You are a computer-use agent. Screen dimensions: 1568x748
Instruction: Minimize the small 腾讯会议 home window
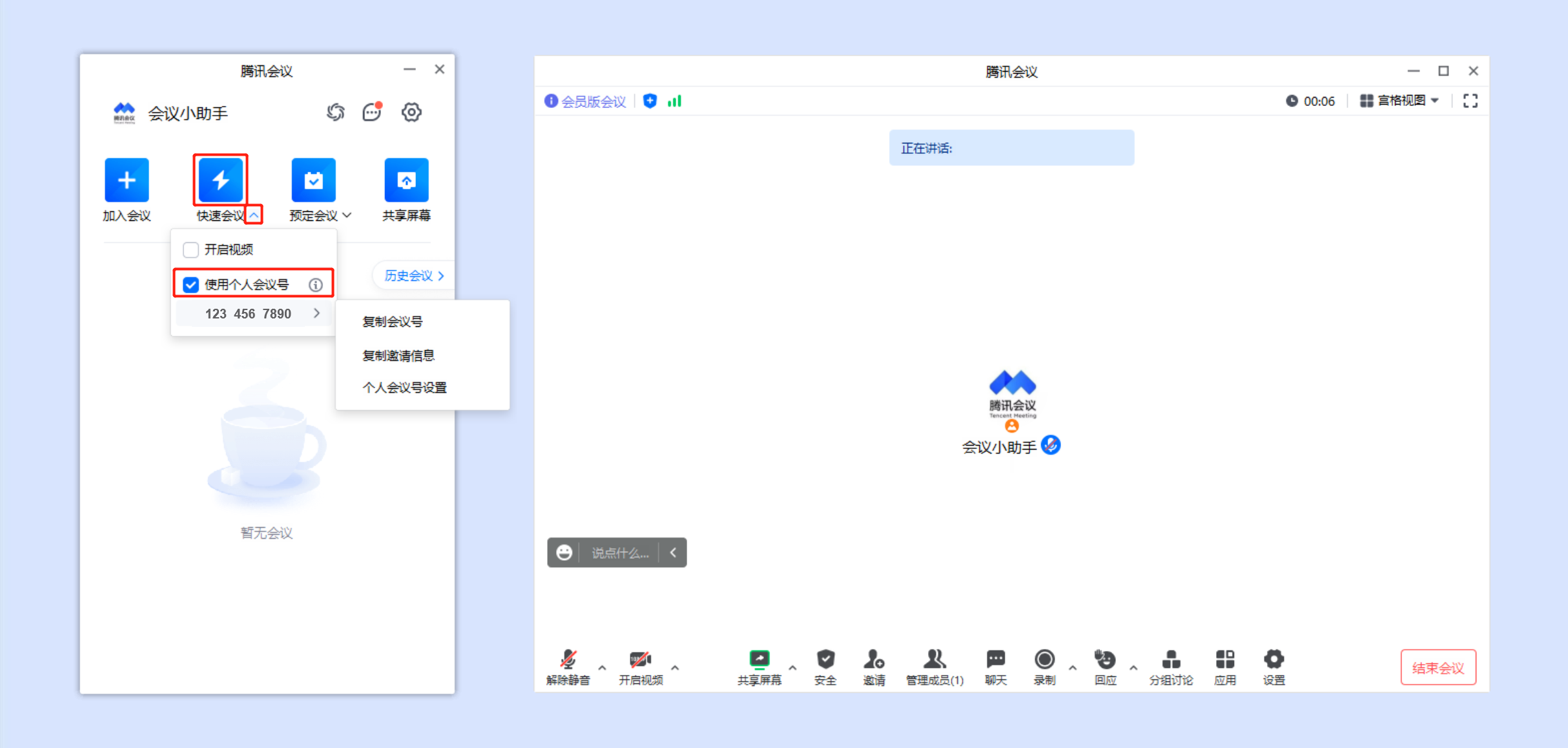click(409, 69)
